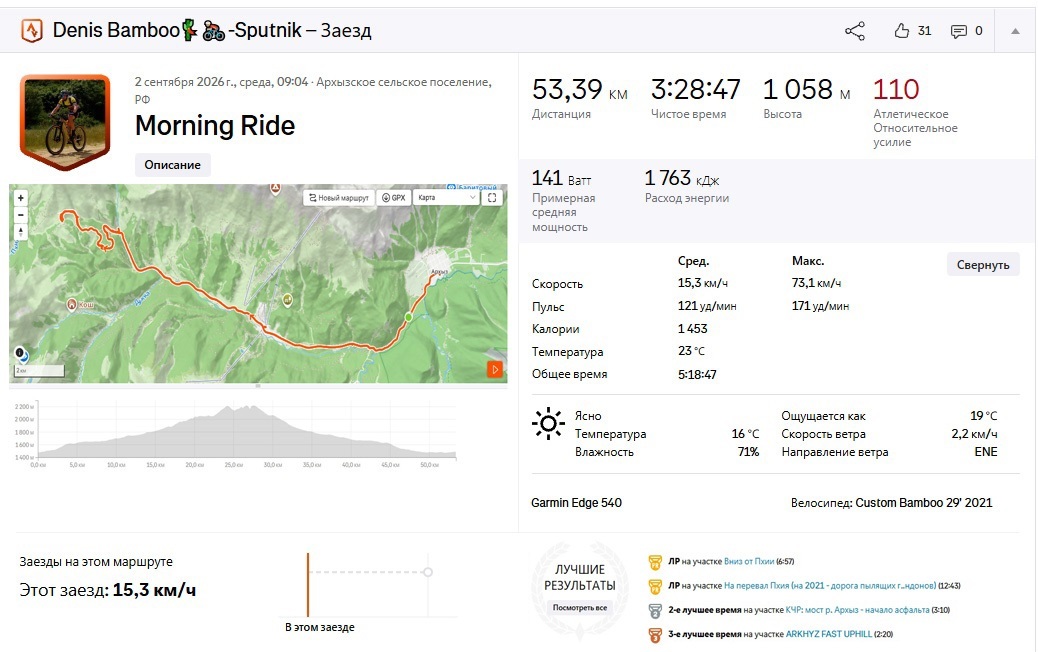Click the rider avatar photo badge

(x=65, y=123)
